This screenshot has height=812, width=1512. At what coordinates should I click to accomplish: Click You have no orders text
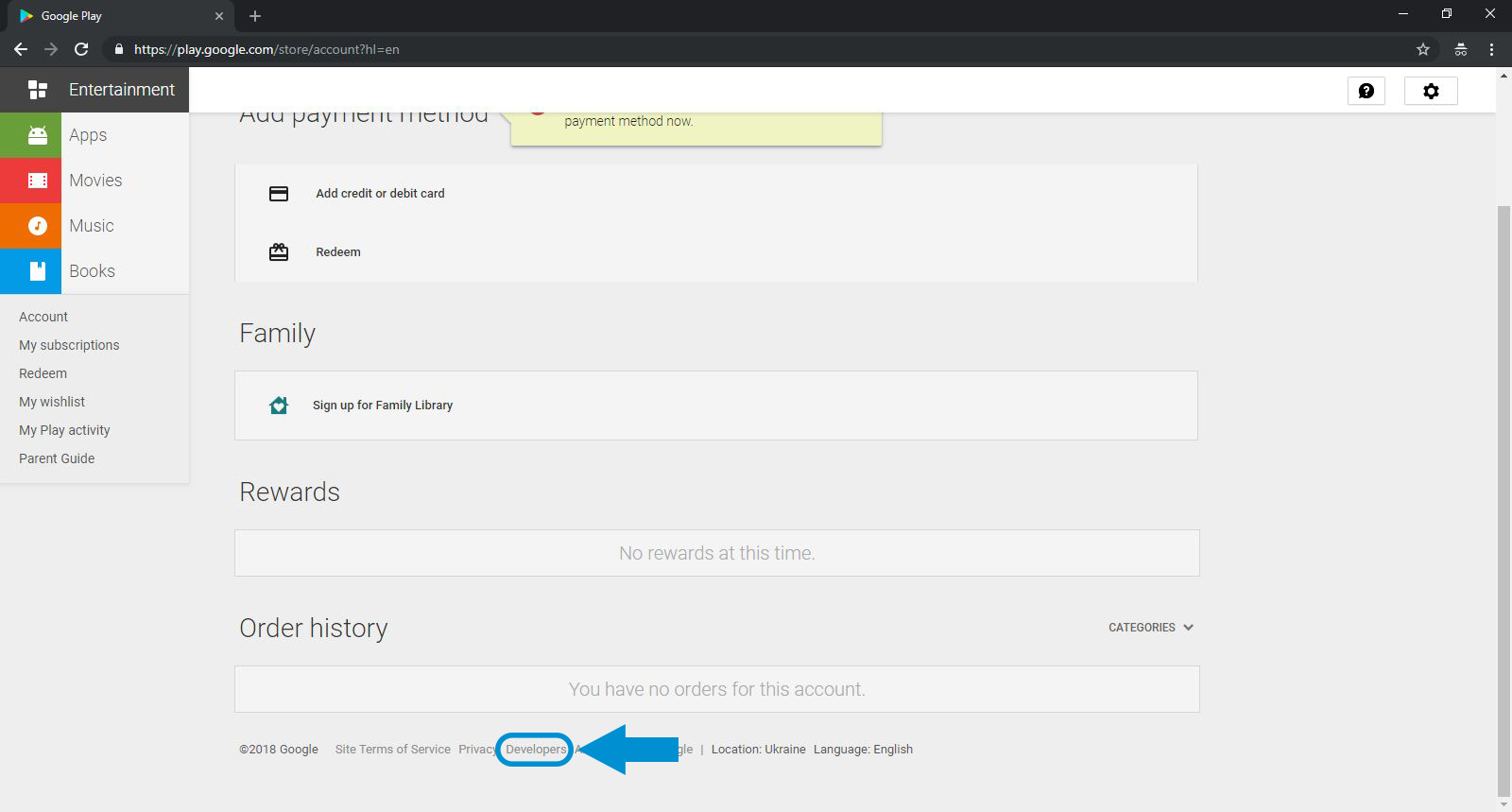(x=716, y=689)
